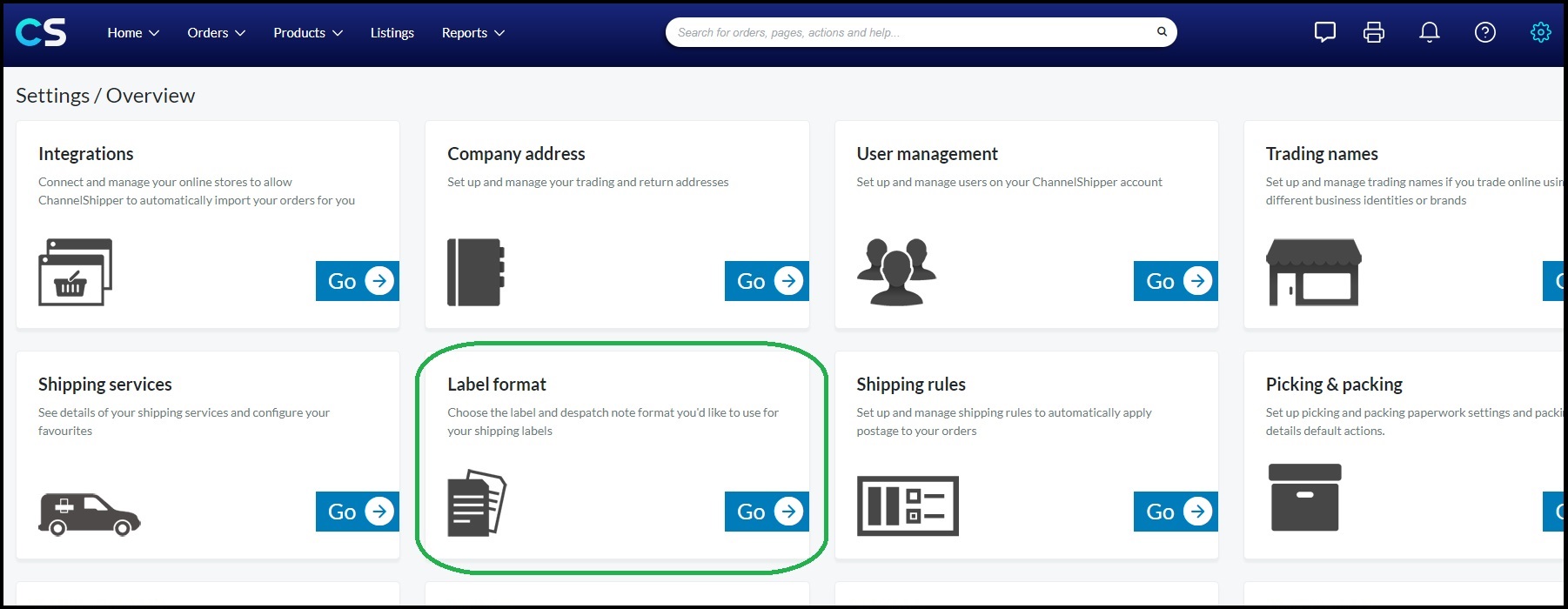Click the Company address notebook icon
This screenshot has width=1568, height=609.
(x=476, y=271)
